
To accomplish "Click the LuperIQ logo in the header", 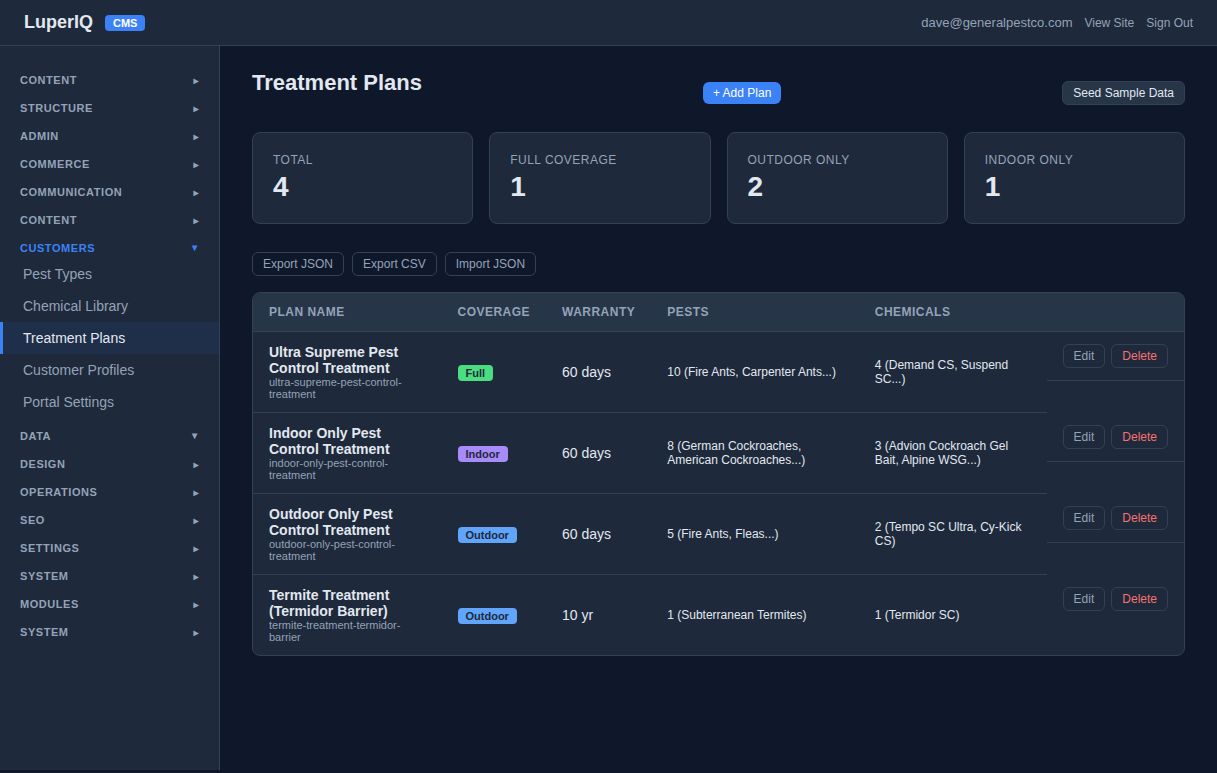I will pos(58,21).
